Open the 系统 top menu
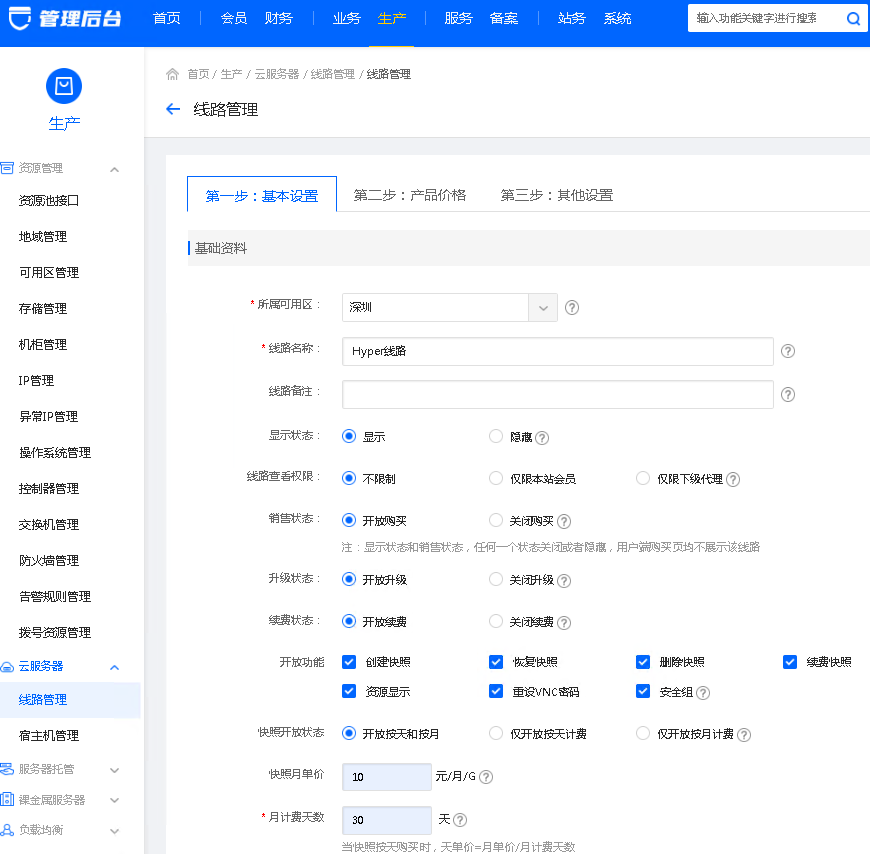This screenshot has height=854, width=870. pyautogui.click(x=618, y=18)
